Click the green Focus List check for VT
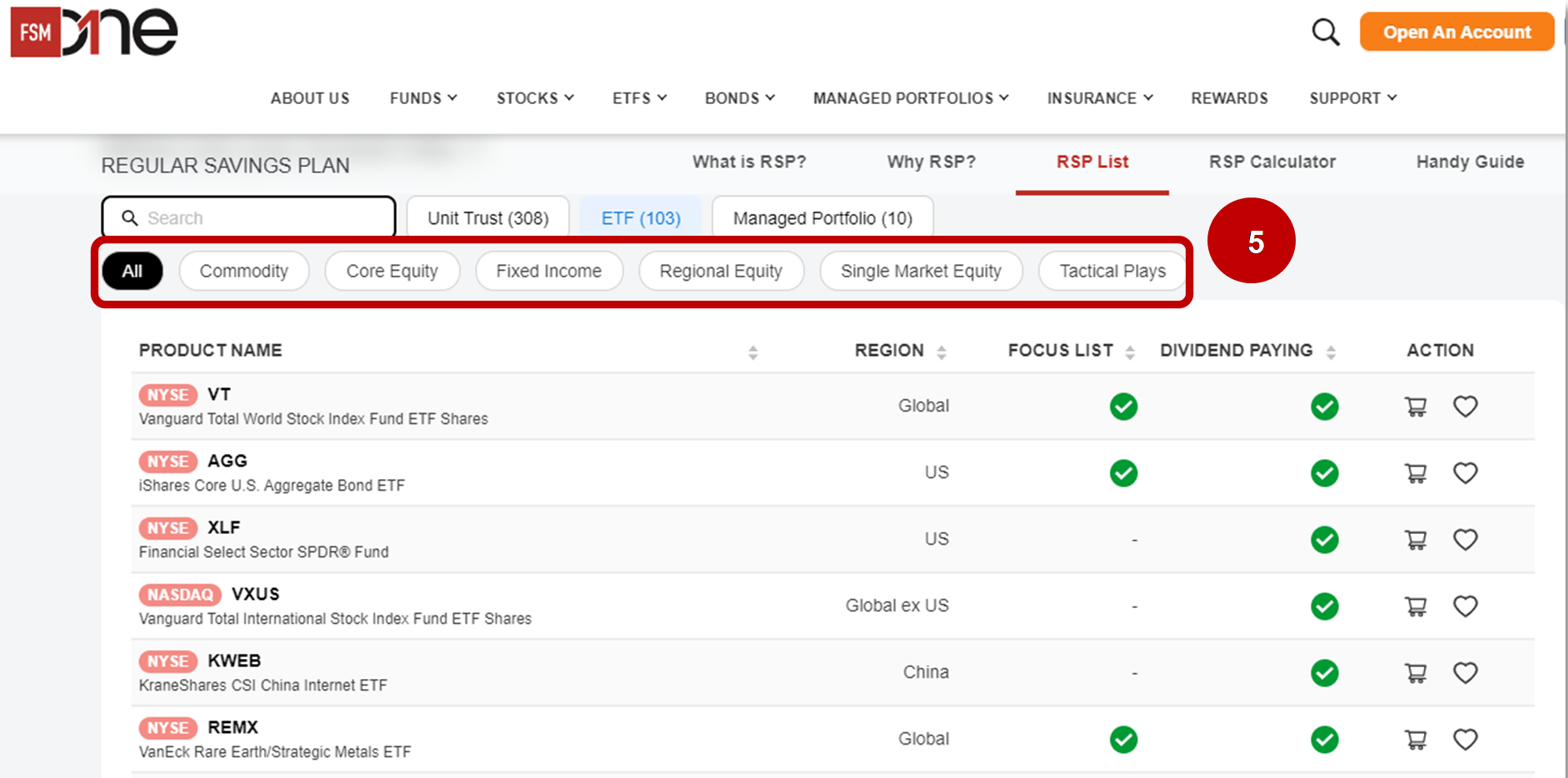The height and width of the screenshot is (778, 1568). click(x=1123, y=406)
